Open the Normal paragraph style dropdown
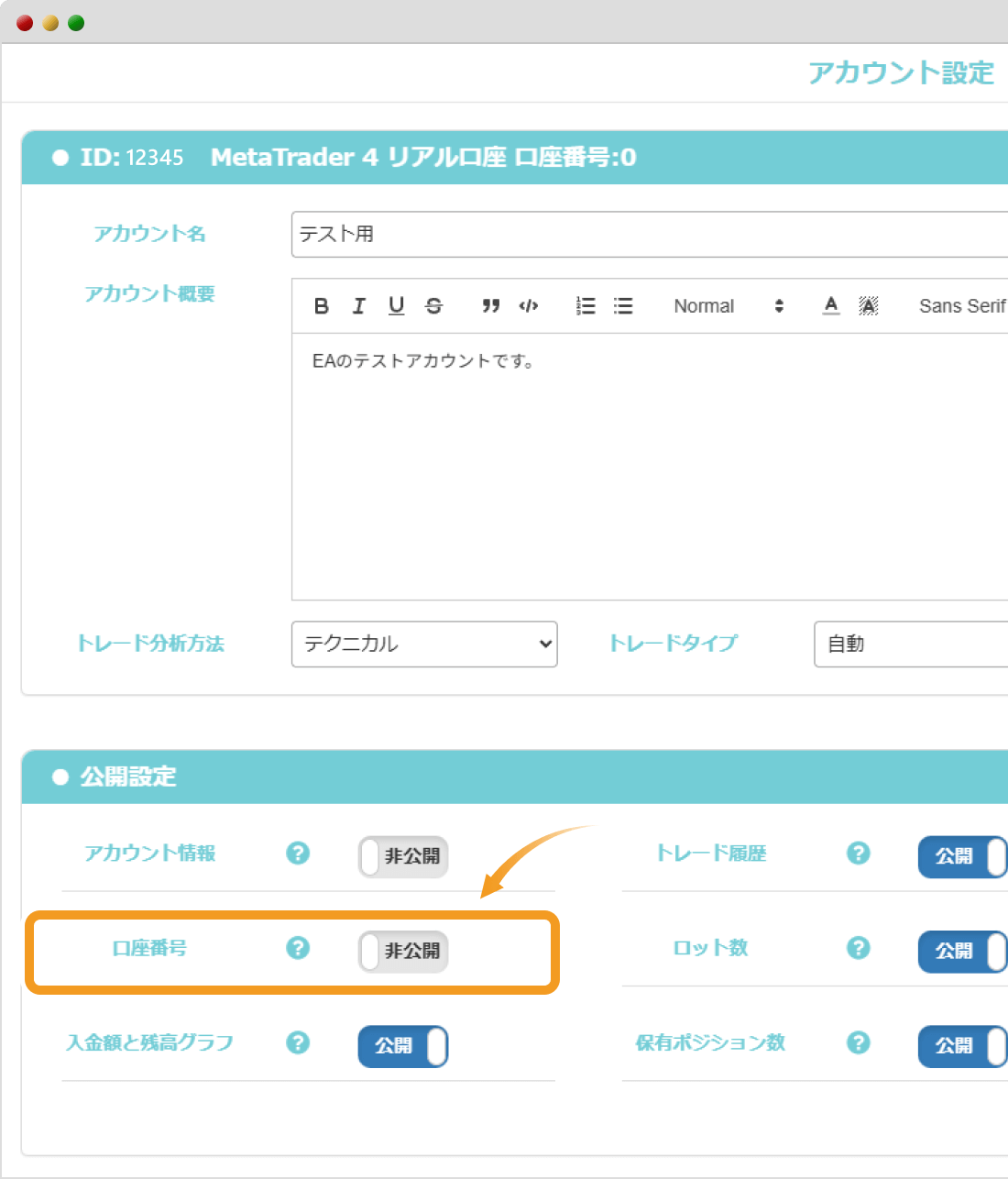Viewport: 1008px width, 1179px height. (x=724, y=306)
